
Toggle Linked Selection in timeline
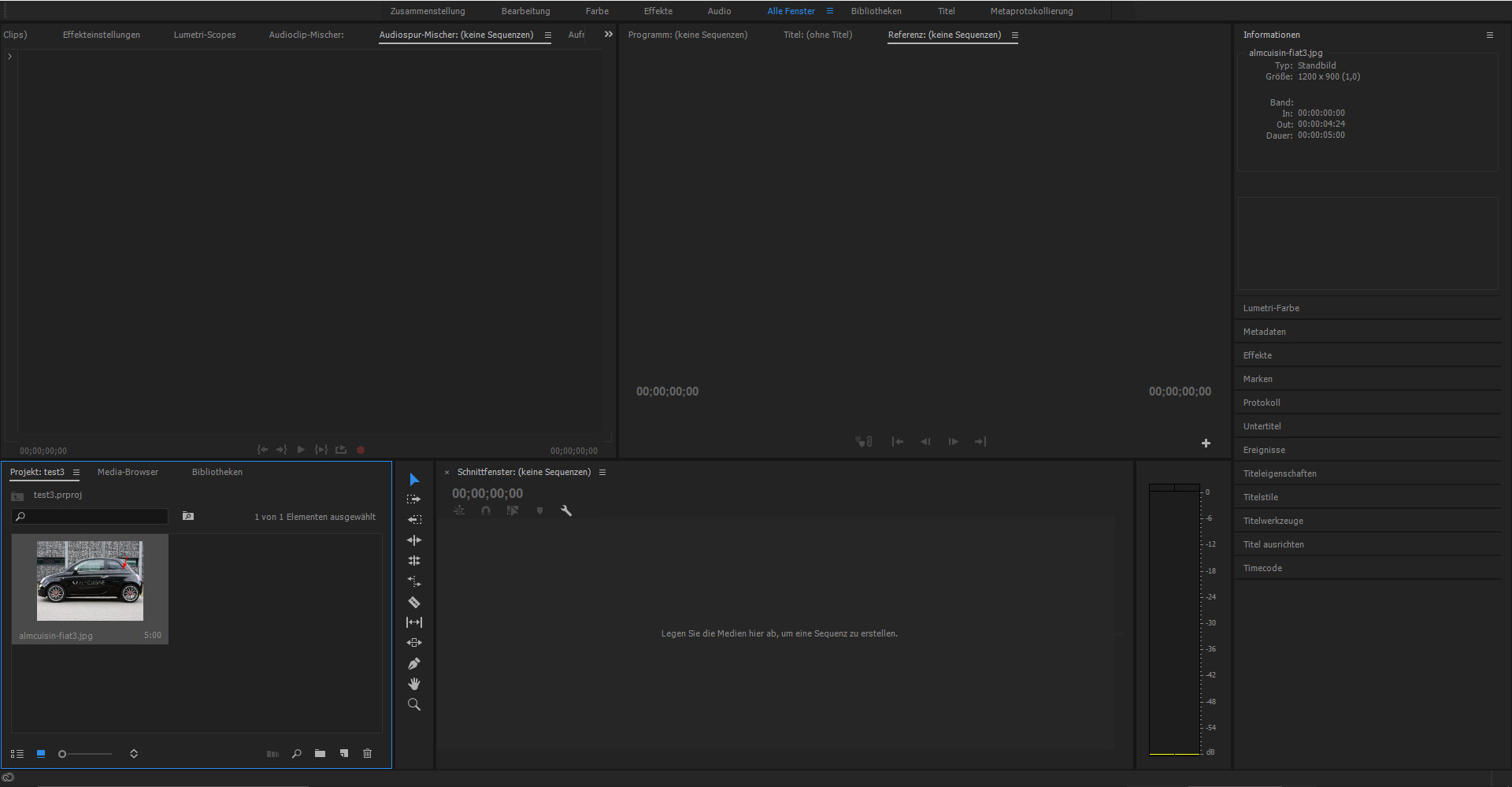tap(513, 510)
